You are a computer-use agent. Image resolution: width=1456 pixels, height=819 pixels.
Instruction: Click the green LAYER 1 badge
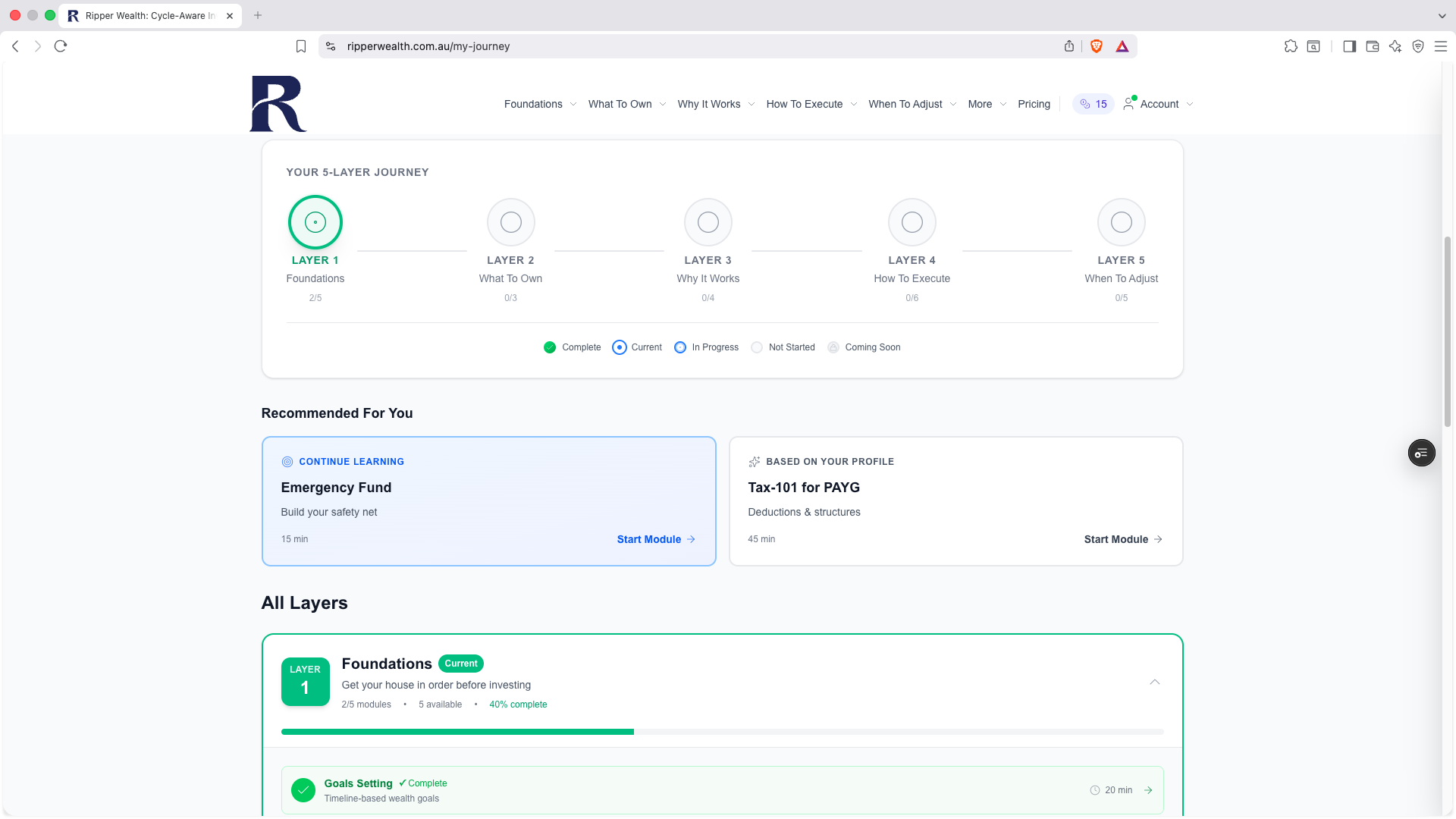tap(305, 682)
